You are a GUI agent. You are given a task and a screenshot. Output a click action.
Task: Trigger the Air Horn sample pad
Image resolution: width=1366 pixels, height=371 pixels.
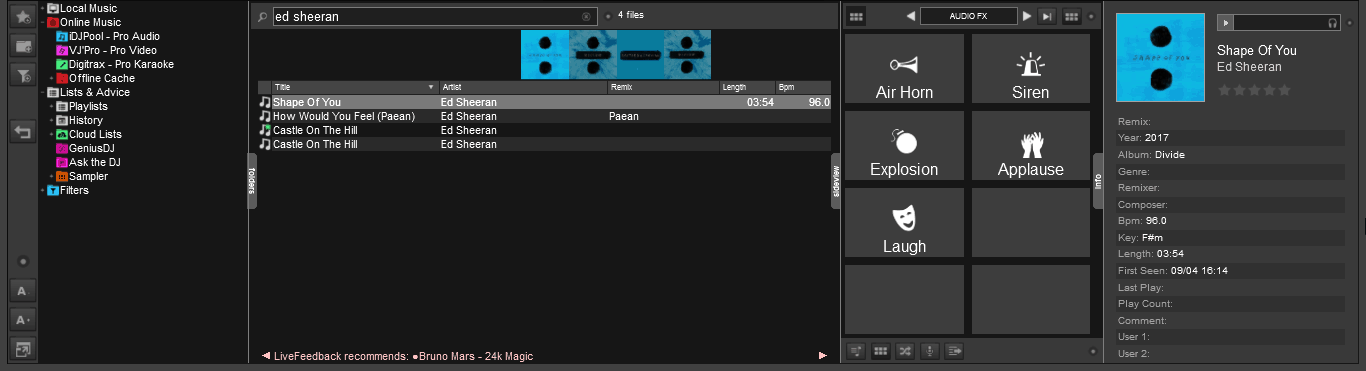pyautogui.click(x=904, y=69)
